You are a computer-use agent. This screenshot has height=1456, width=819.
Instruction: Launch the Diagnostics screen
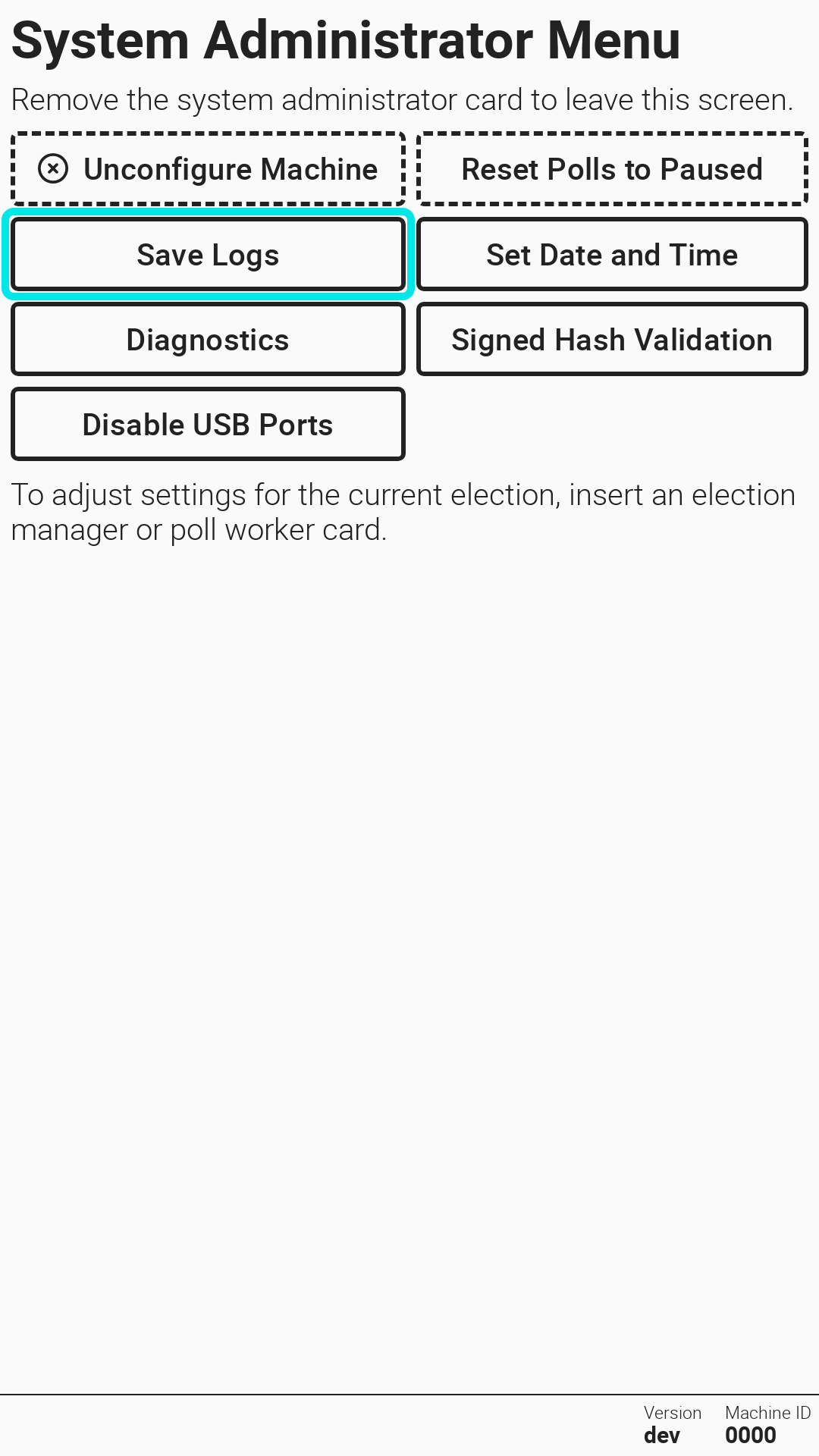tap(208, 340)
